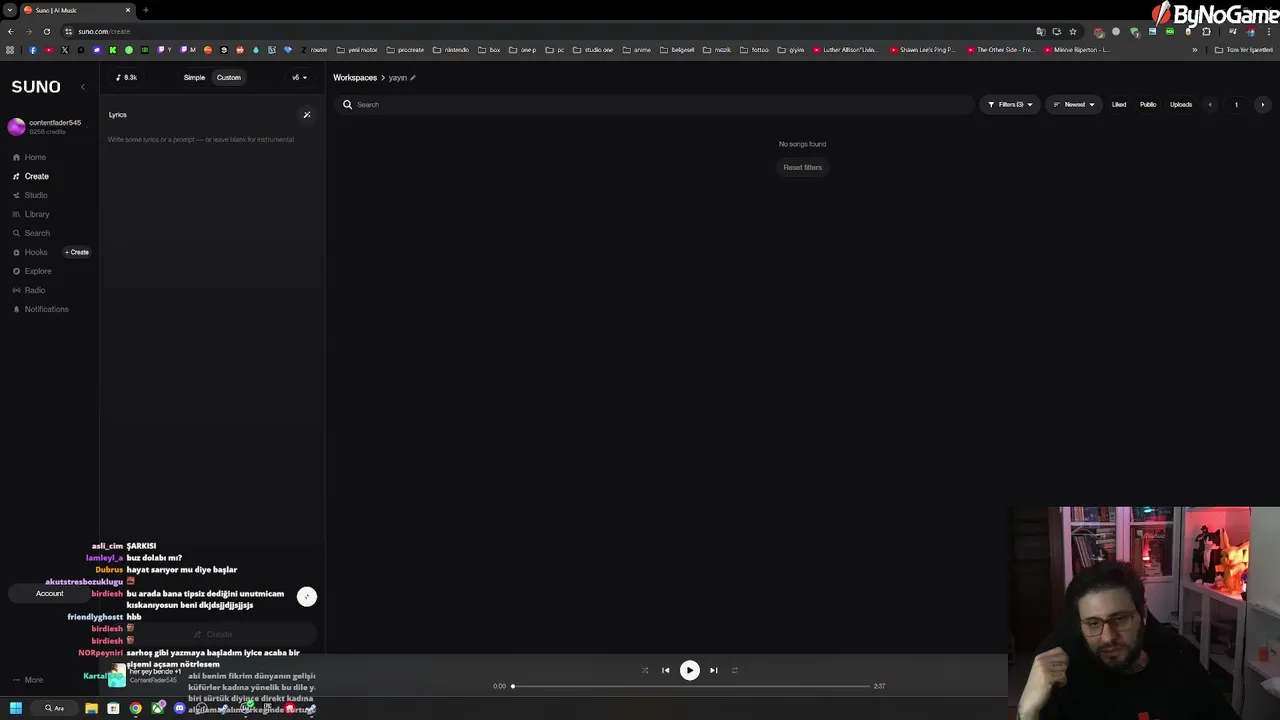Open the Newest sort dropdown
This screenshot has height=720, width=1280.
point(1074,104)
